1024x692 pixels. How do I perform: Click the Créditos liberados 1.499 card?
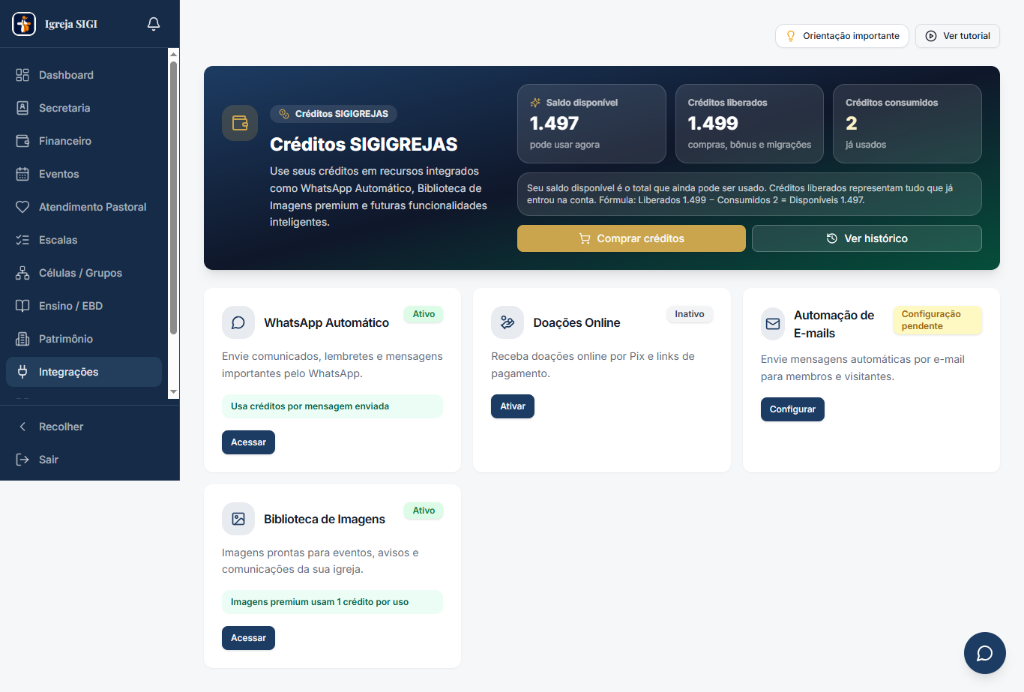coord(749,123)
